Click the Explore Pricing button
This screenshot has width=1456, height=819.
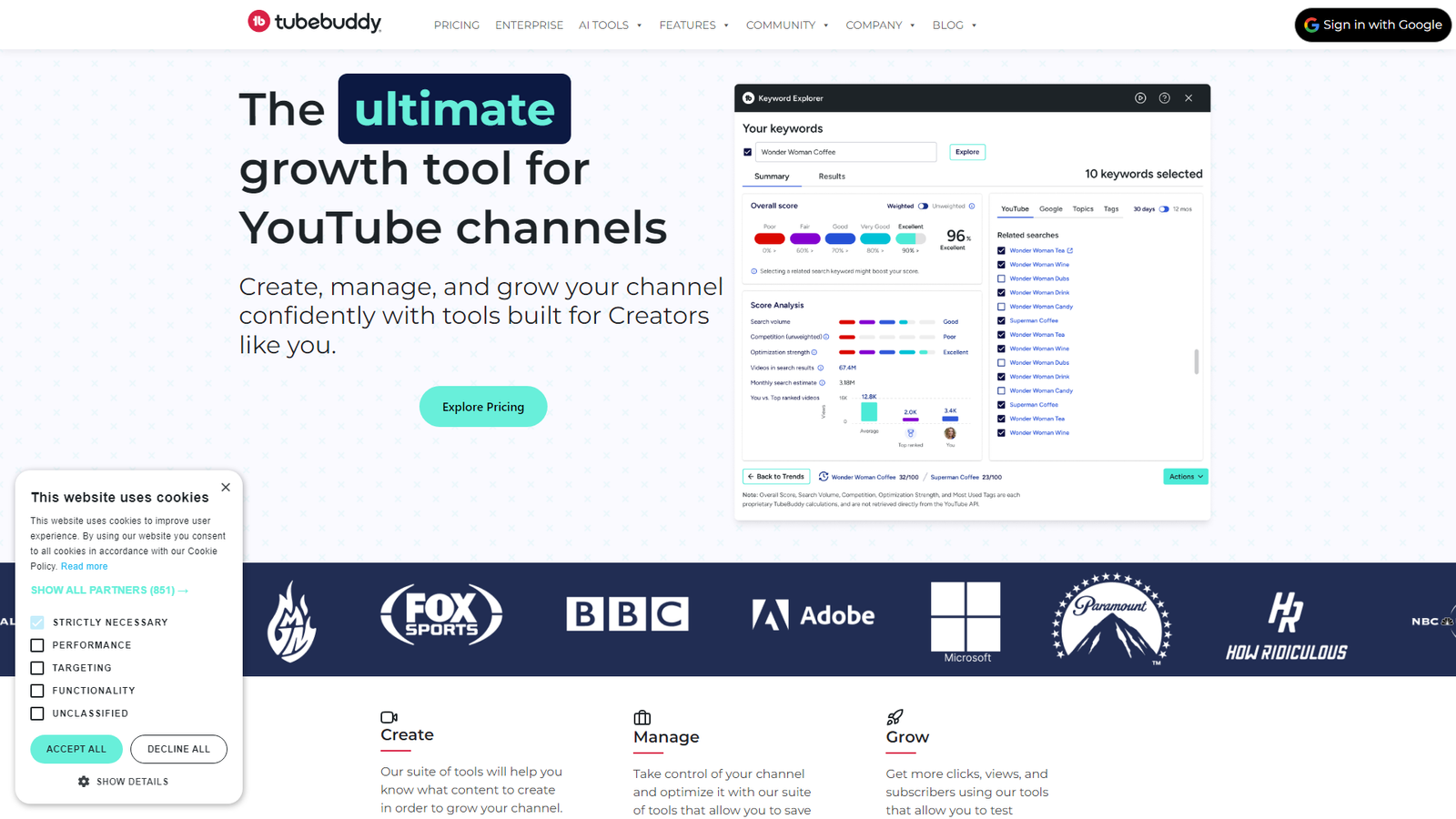[483, 407]
